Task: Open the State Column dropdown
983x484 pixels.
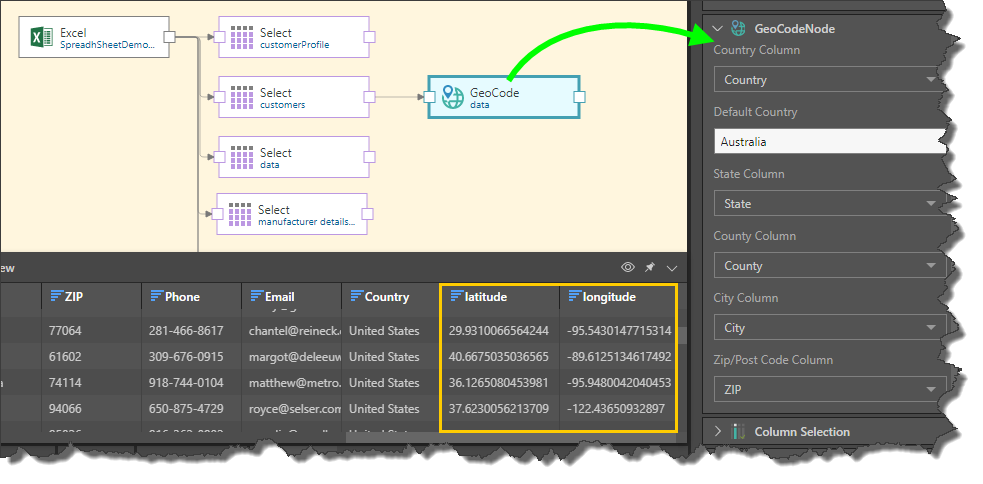Action: [828, 204]
